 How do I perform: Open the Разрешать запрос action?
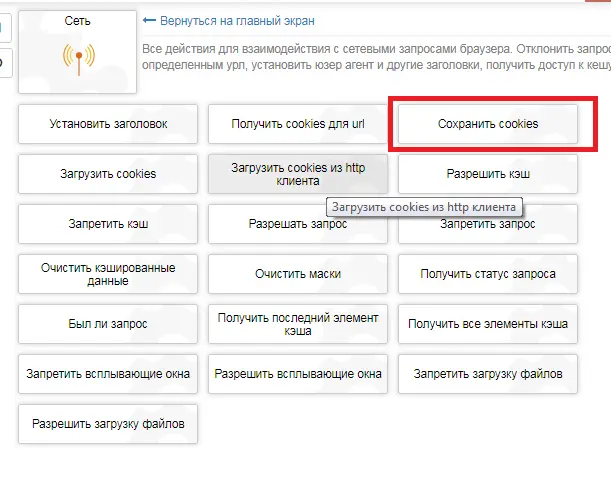pyautogui.click(x=298, y=224)
